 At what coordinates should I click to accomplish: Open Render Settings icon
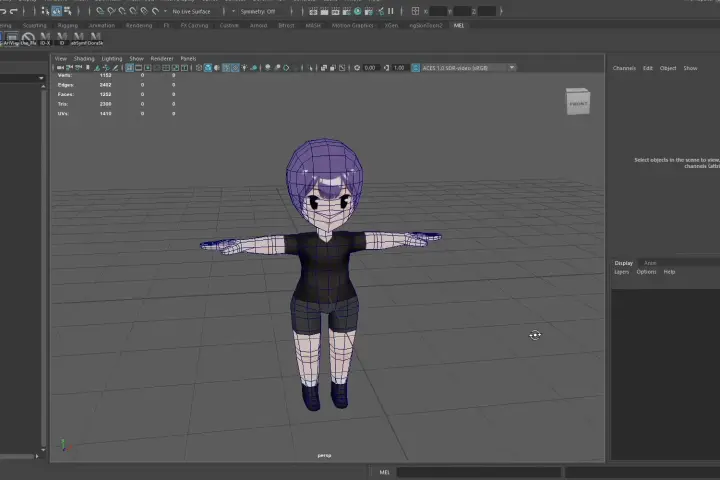point(346,11)
